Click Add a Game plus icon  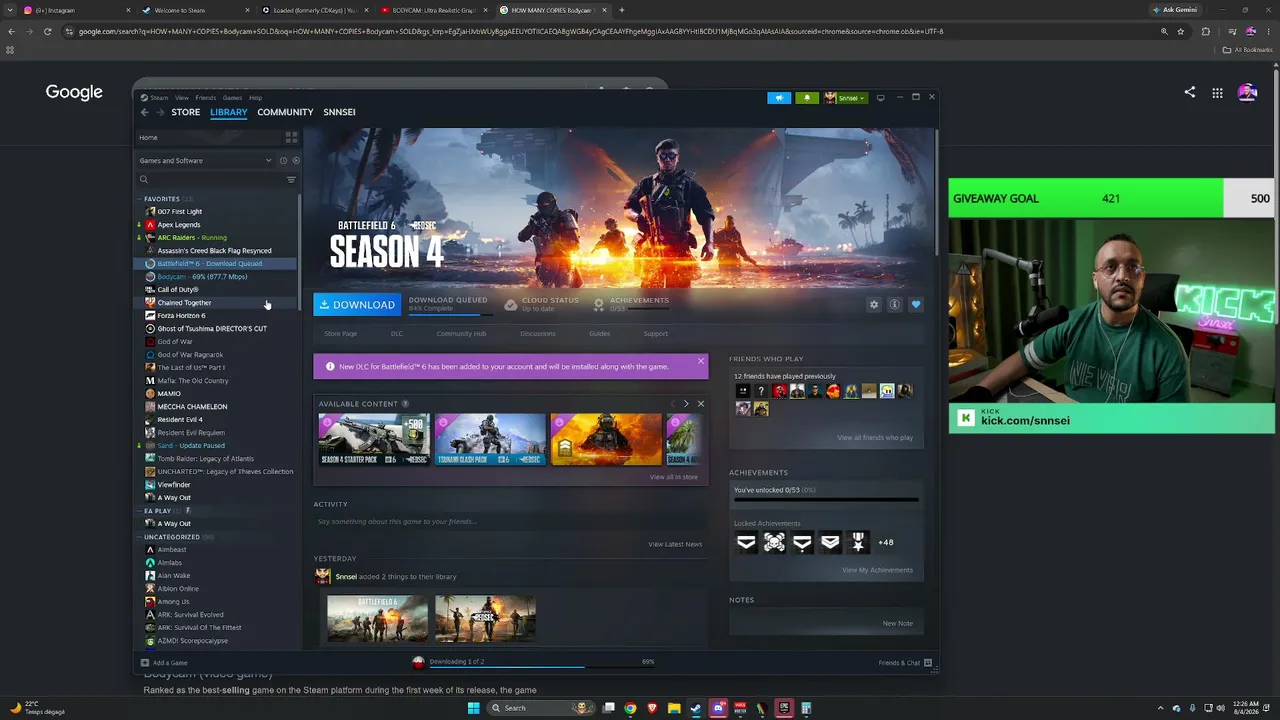[145, 663]
